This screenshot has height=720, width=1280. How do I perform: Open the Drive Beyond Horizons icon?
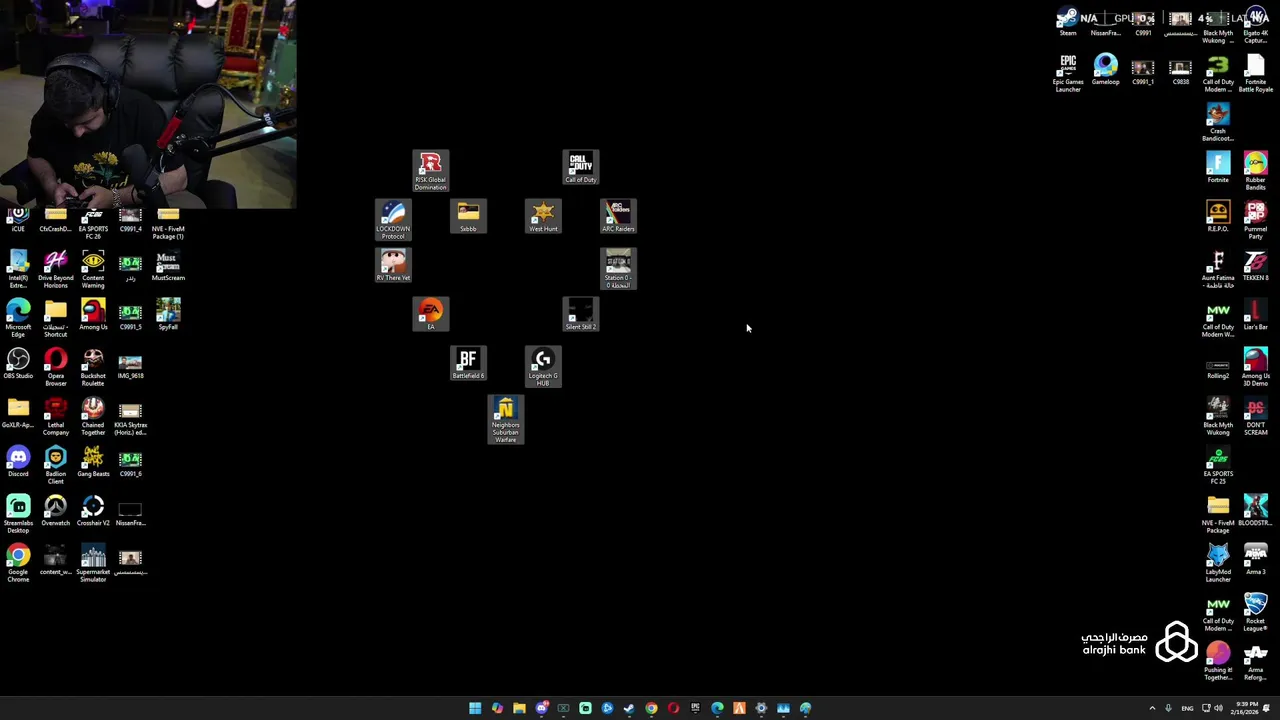[x=56, y=269]
